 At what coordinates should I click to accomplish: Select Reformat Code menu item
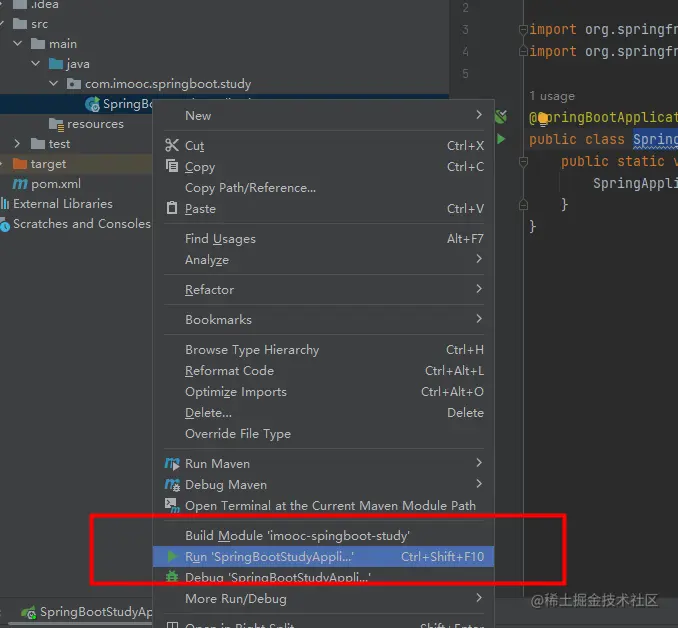tap(323, 371)
